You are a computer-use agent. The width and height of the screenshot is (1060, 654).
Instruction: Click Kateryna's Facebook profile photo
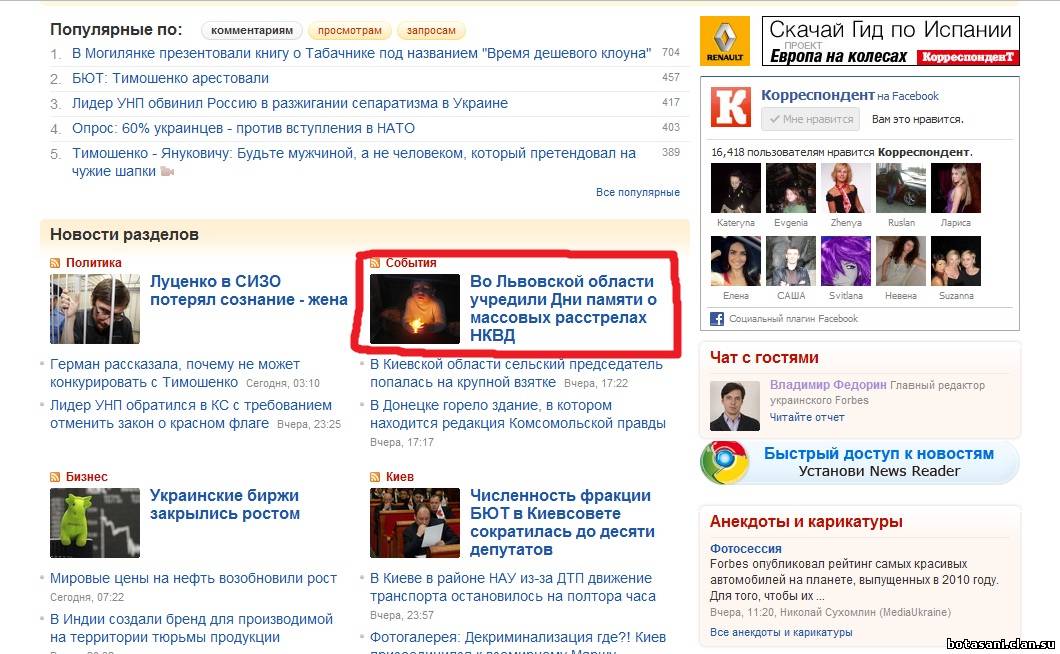[x=736, y=188]
